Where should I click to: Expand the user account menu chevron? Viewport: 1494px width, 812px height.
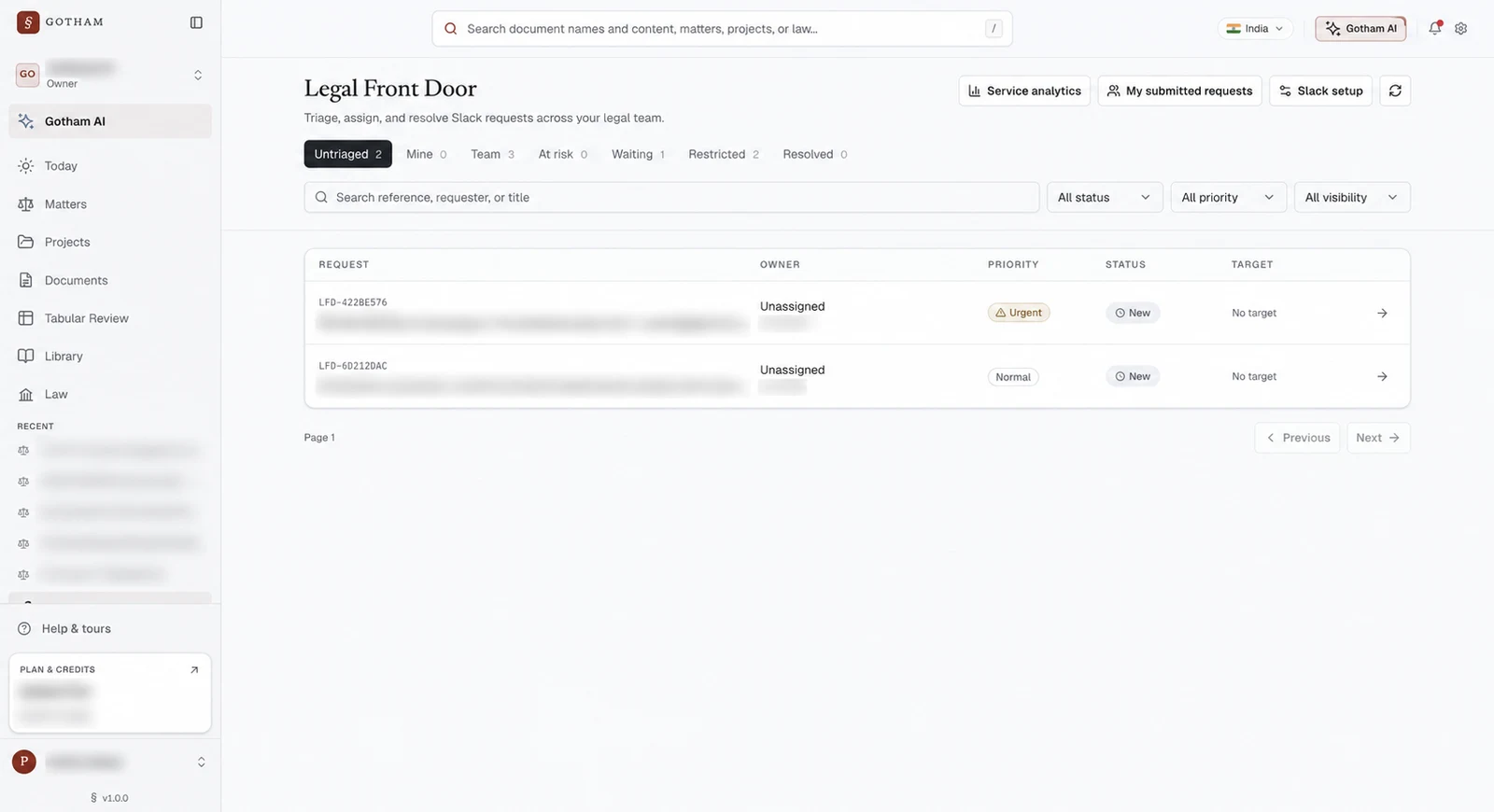point(201,763)
